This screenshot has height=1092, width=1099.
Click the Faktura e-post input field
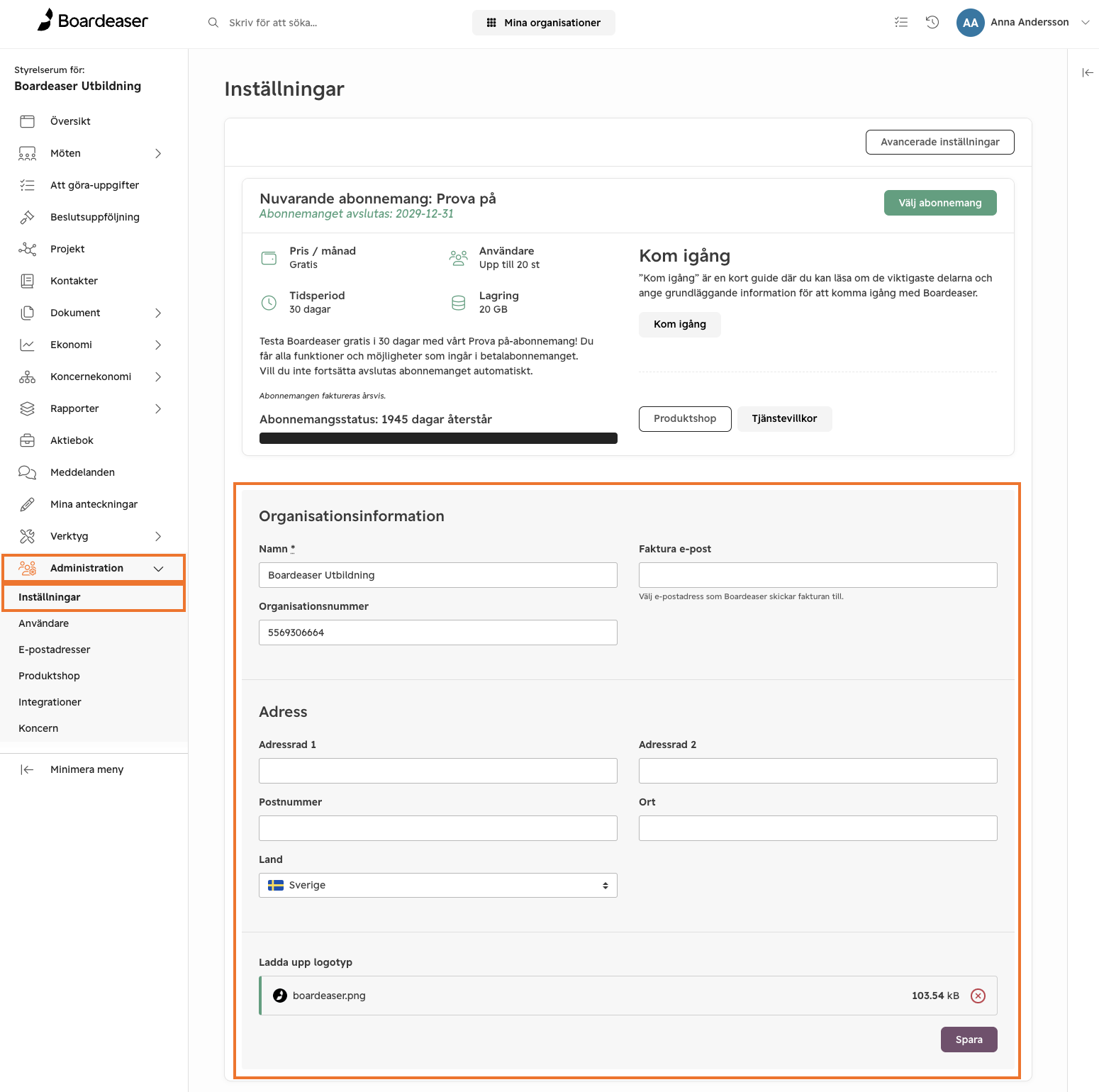[x=818, y=575]
